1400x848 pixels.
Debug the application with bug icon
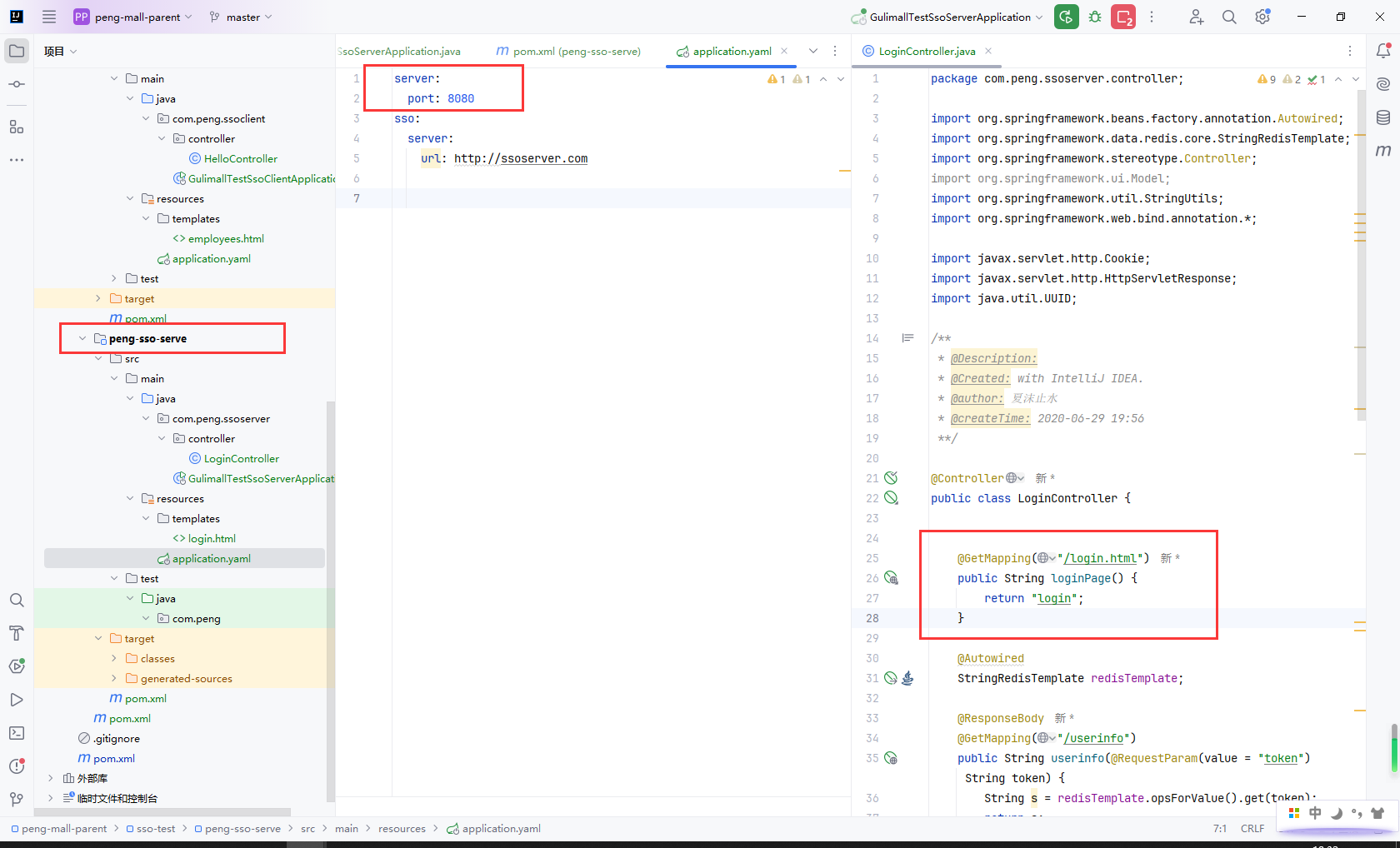tap(1095, 17)
